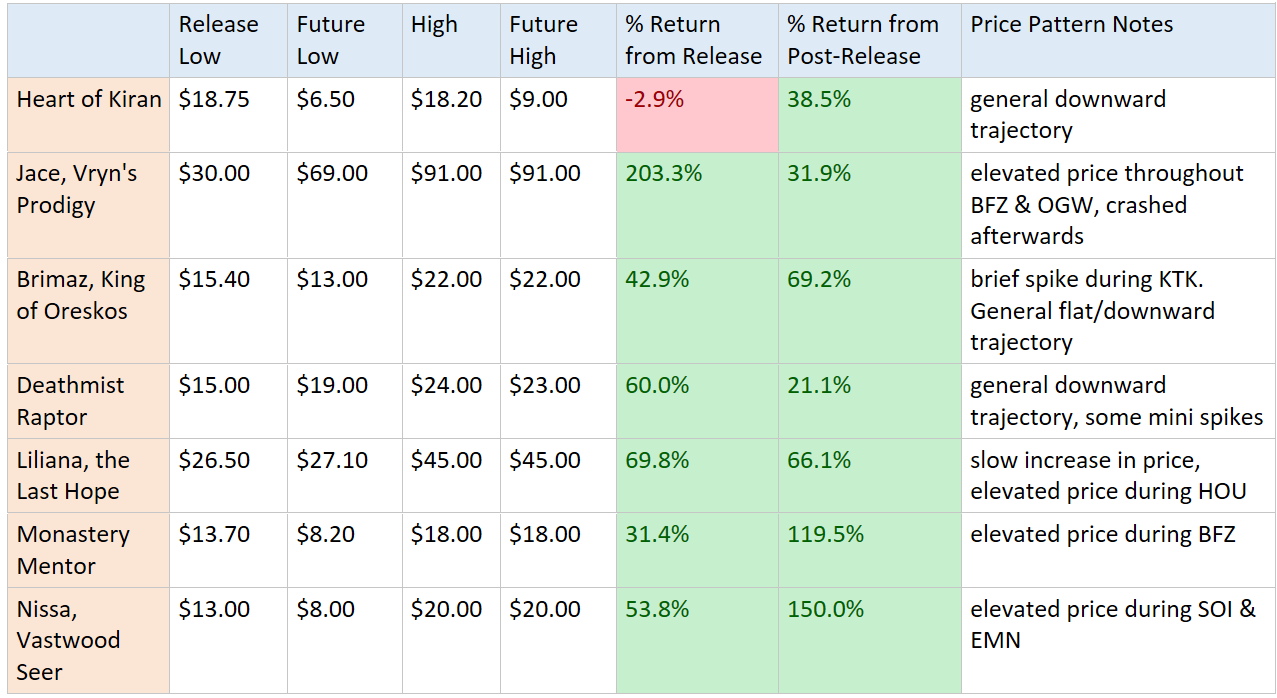Screen dimensions: 1277x698
Task: Select the Deathmist Raptor row header
Action: (88, 401)
